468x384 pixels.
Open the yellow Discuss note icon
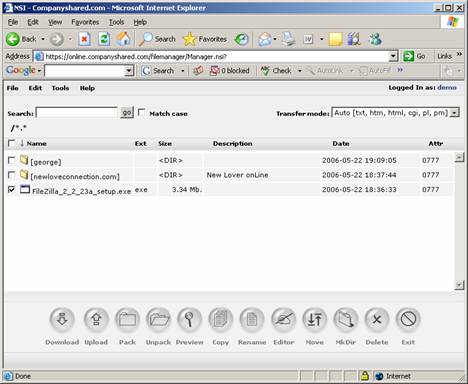[335, 39]
